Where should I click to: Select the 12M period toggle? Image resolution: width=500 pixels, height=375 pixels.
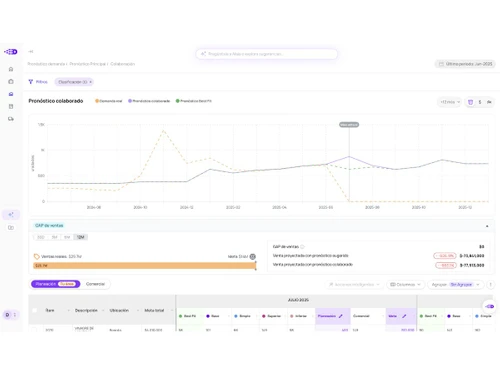point(81,237)
